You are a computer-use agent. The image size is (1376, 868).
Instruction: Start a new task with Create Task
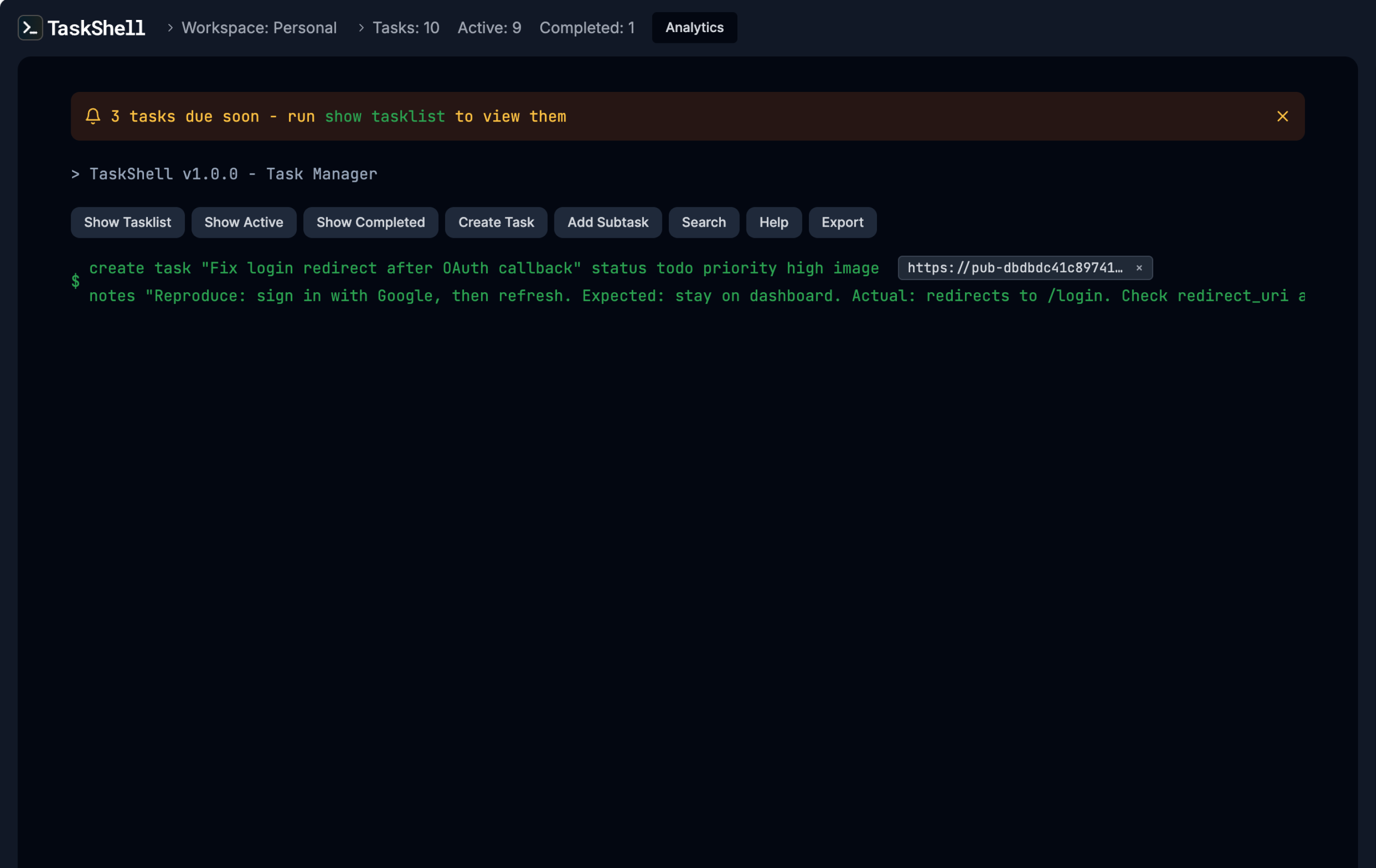click(496, 222)
